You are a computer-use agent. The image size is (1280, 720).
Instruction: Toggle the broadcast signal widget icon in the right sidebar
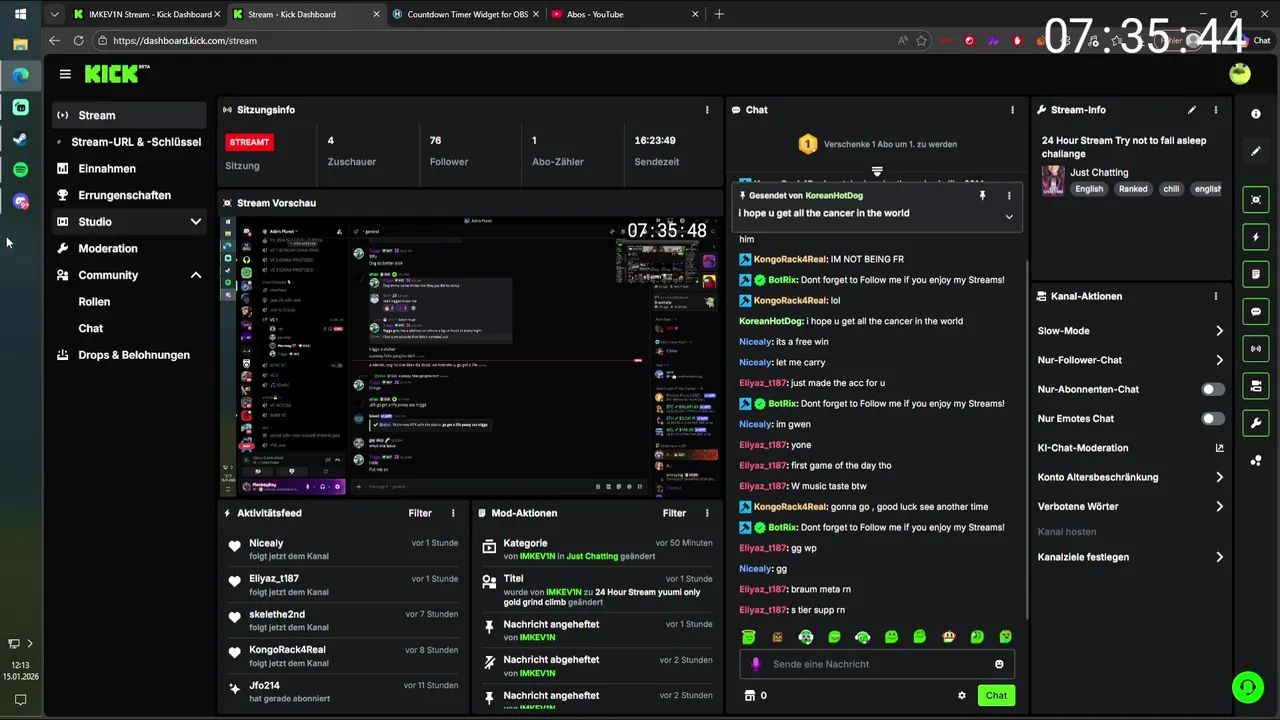[1256, 349]
